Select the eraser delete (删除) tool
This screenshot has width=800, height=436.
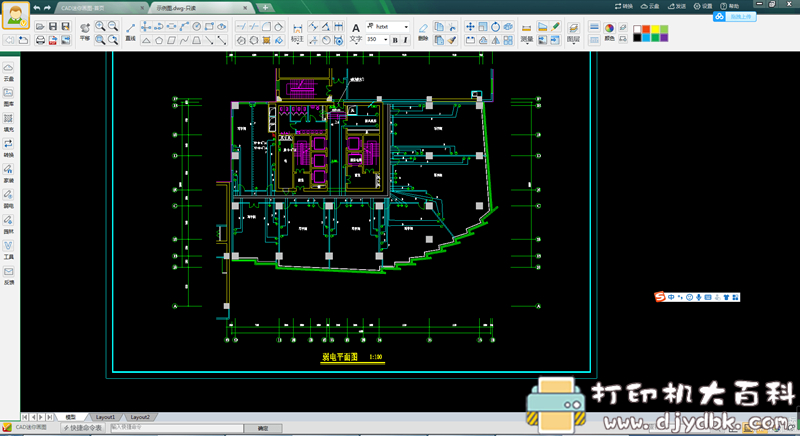423,32
